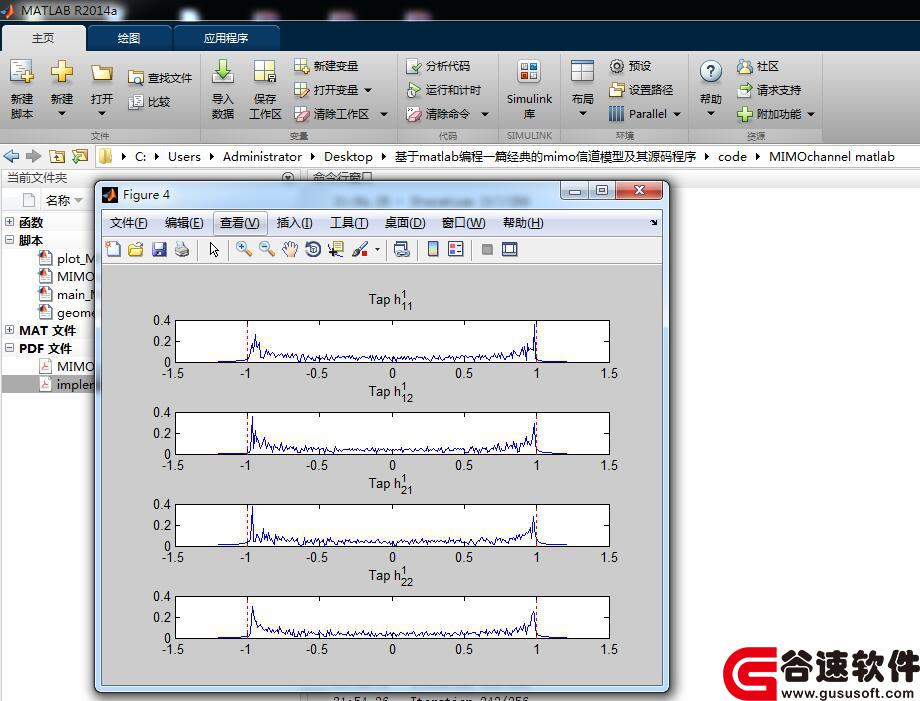The image size is (920, 701).
Task: Select the plot_M script file
Action: 66,258
